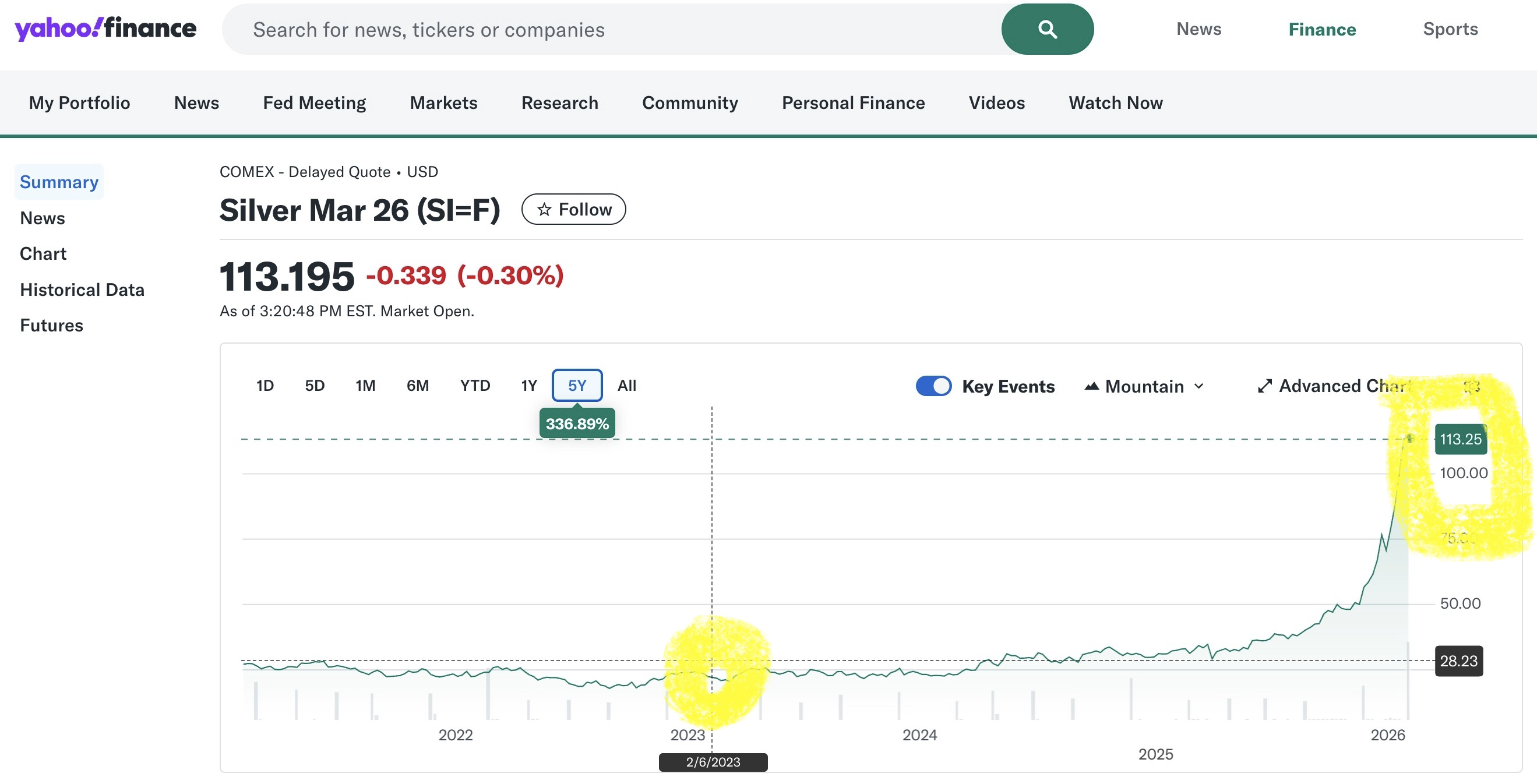1537x784 pixels.
Task: Select the 5Y time range
Action: 576,386
